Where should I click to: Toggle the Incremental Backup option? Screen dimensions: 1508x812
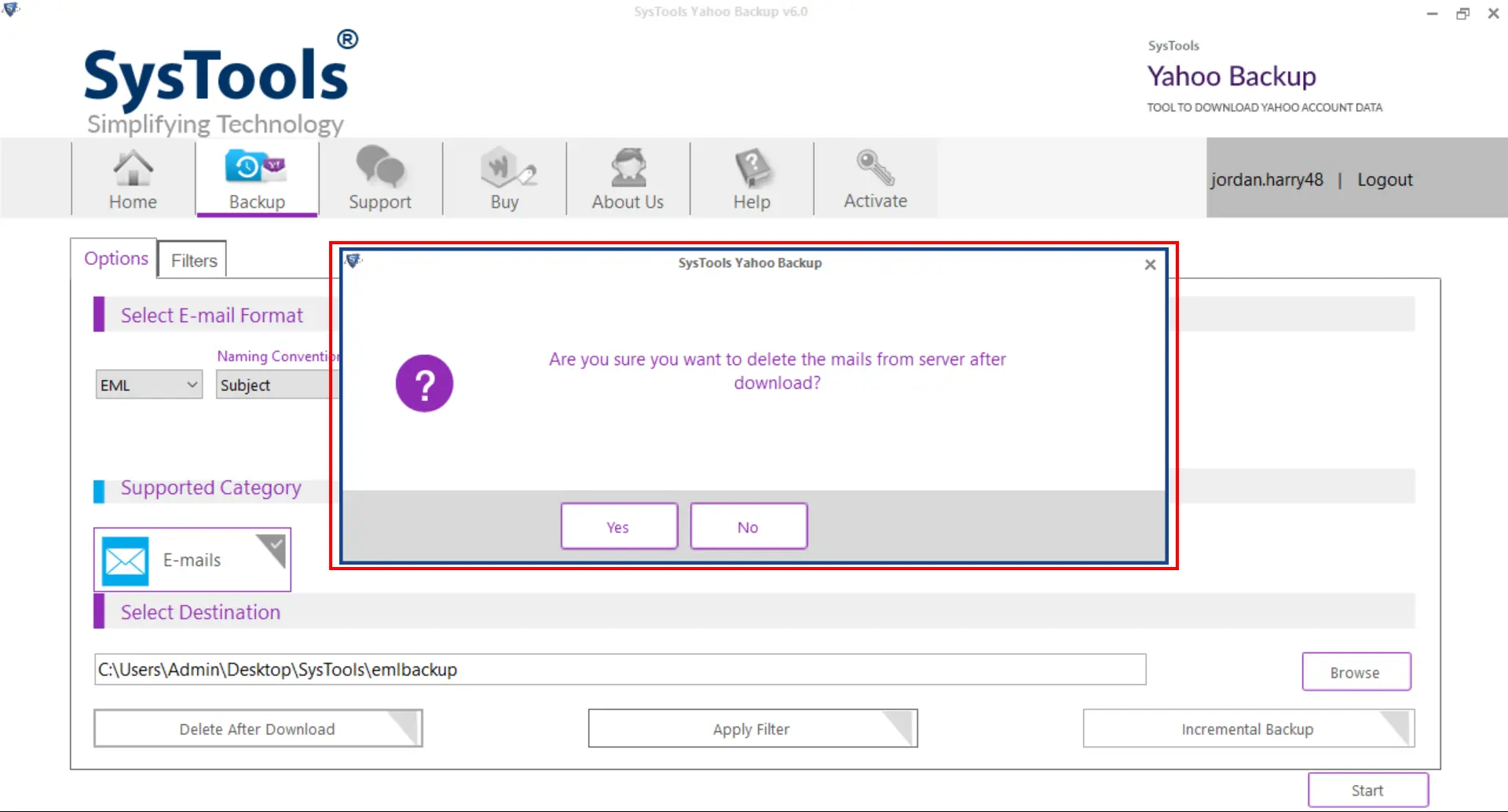pos(1249,729)
